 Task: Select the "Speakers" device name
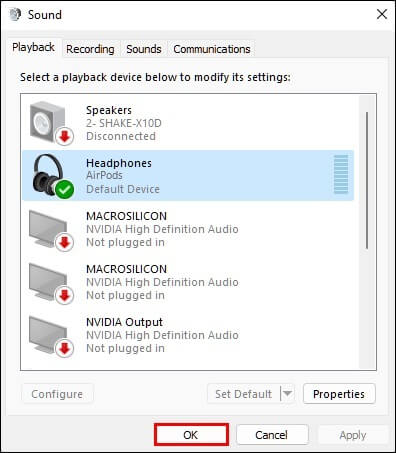[x=109, y=110]
